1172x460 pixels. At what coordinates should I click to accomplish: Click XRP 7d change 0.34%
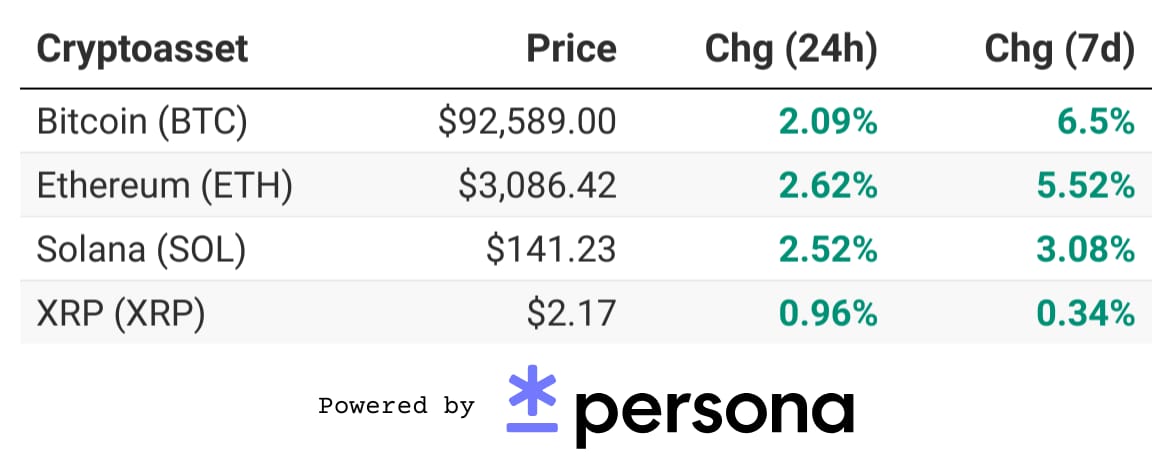[x=1085, y=314]
